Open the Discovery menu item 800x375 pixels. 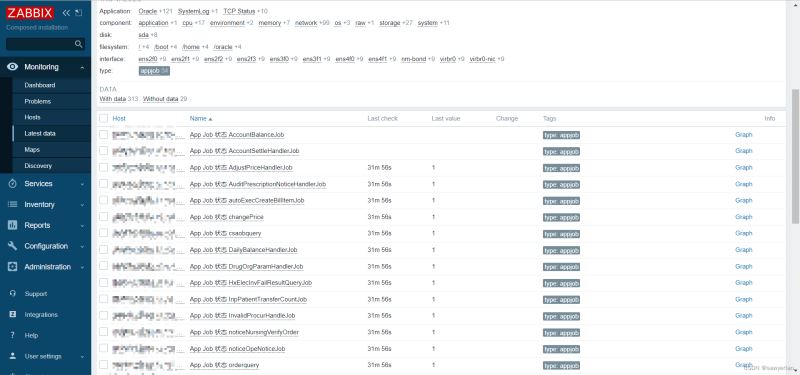pos(38,166)
